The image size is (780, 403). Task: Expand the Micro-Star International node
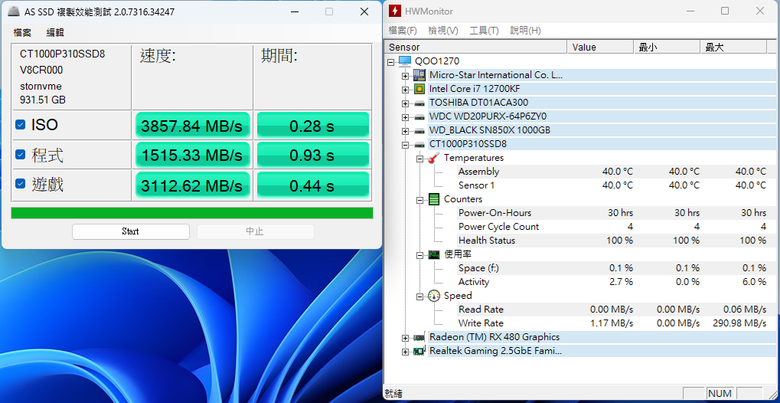405,76
